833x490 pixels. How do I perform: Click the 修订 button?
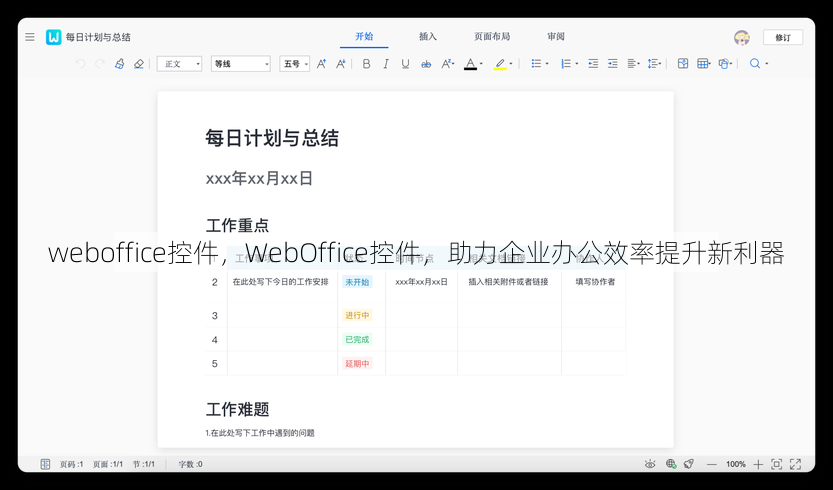coord(783,37)
